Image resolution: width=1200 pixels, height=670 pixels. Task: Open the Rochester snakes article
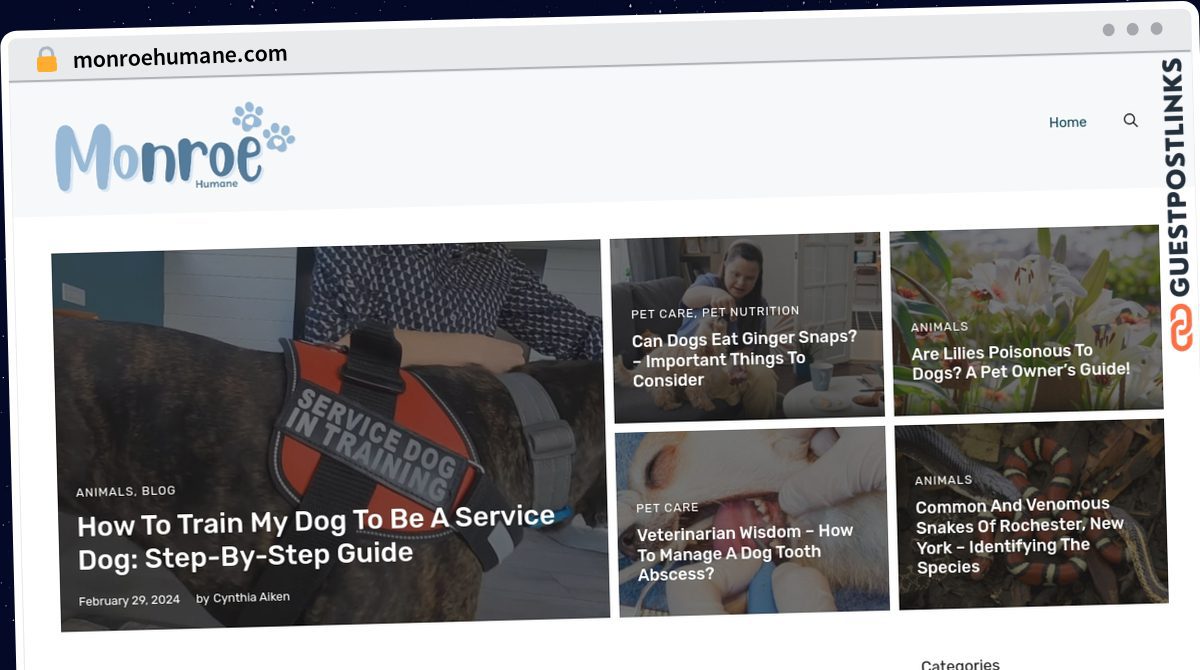(x=1019, y=535)
